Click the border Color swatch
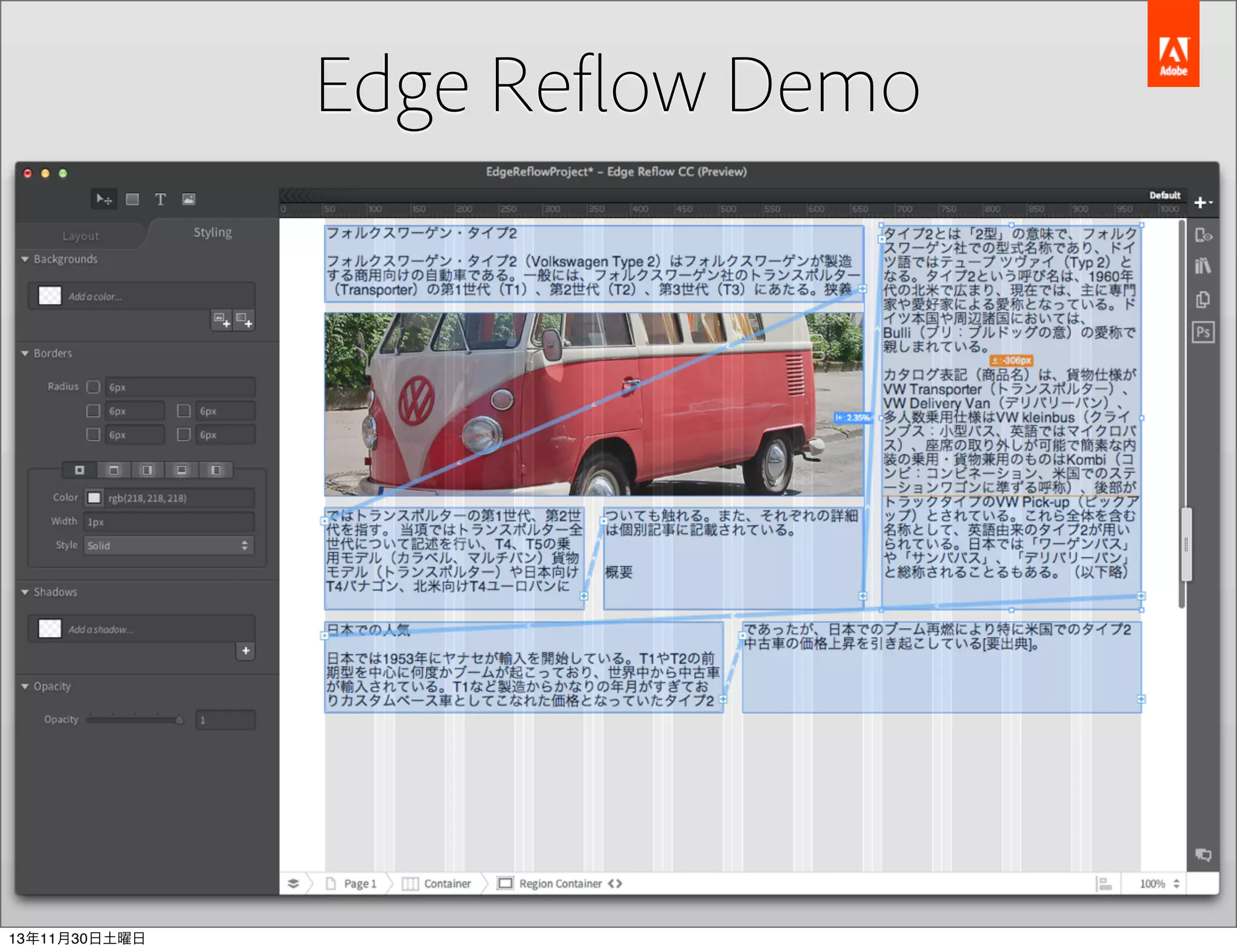1237x952 pixels. click(x=94, y=498)
